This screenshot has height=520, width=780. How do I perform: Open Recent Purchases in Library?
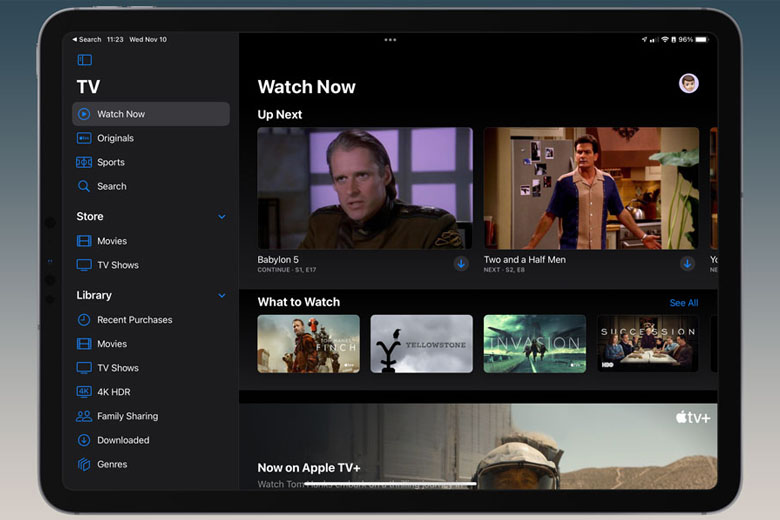tap(151, 319)
